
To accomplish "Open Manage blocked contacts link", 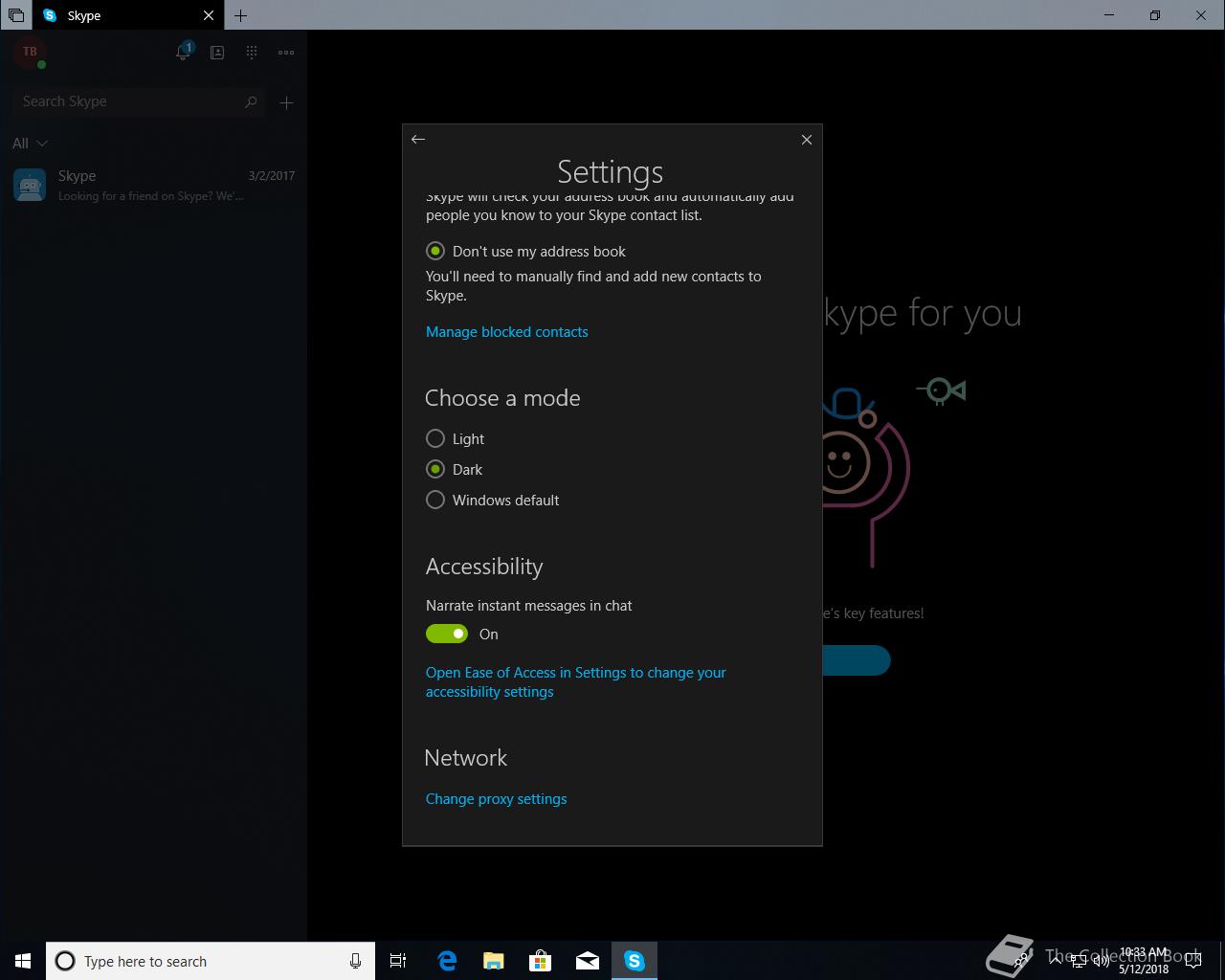I will pyautogui.click(x=507, y=332).
